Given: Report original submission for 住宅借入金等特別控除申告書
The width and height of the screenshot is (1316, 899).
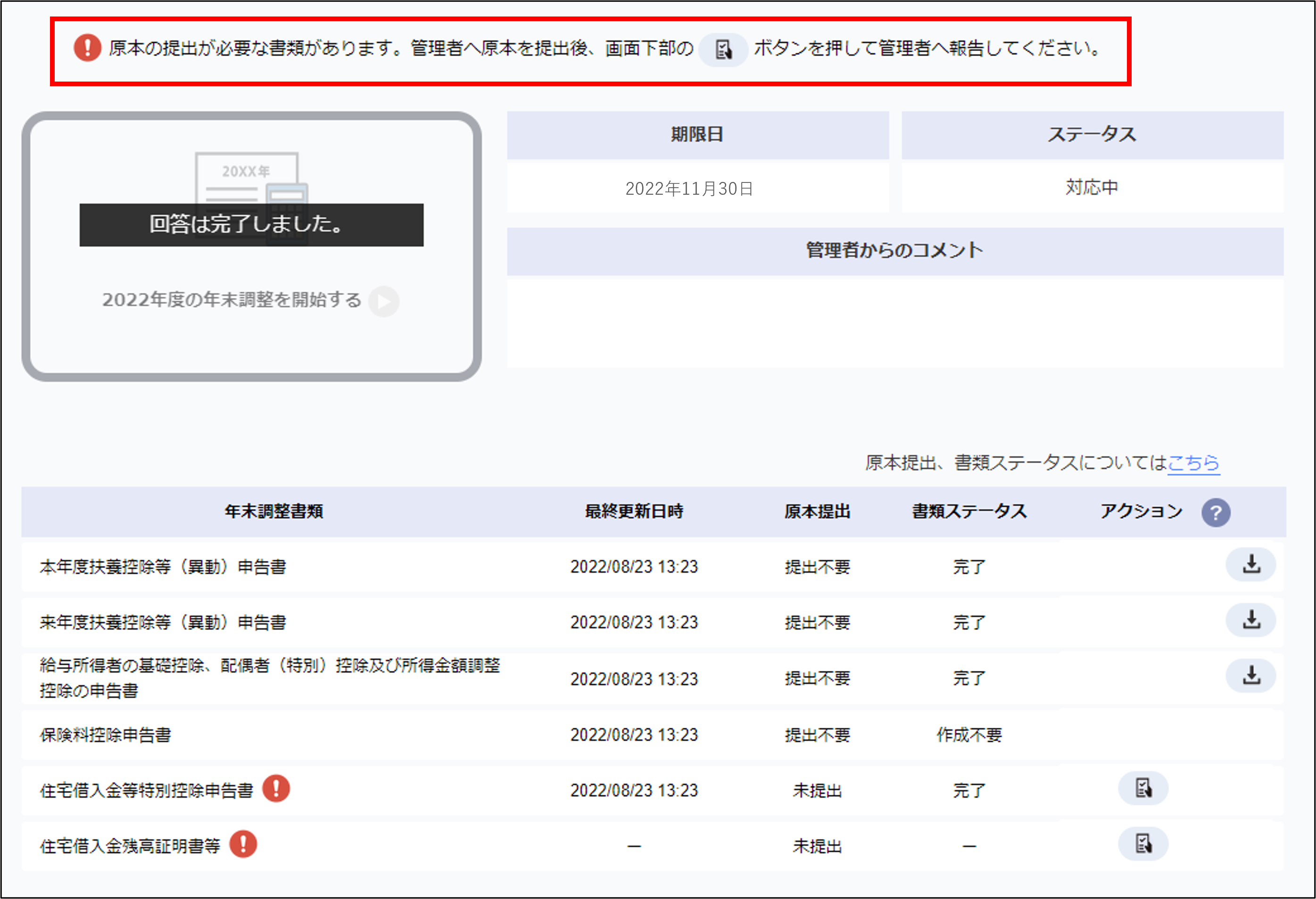Looking at the screenshot, I should coord(1143,788).
